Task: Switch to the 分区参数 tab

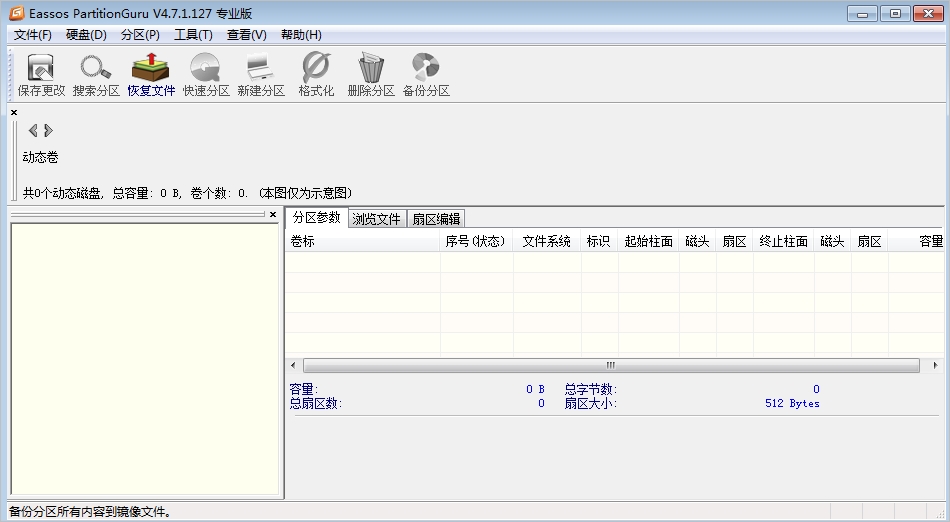Action: point(317,217)
